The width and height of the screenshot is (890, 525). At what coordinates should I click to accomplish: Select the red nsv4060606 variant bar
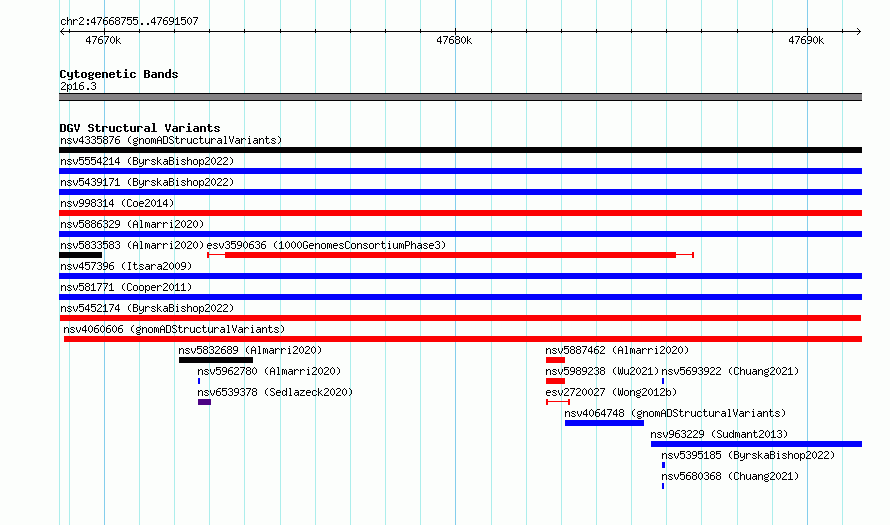463,339
